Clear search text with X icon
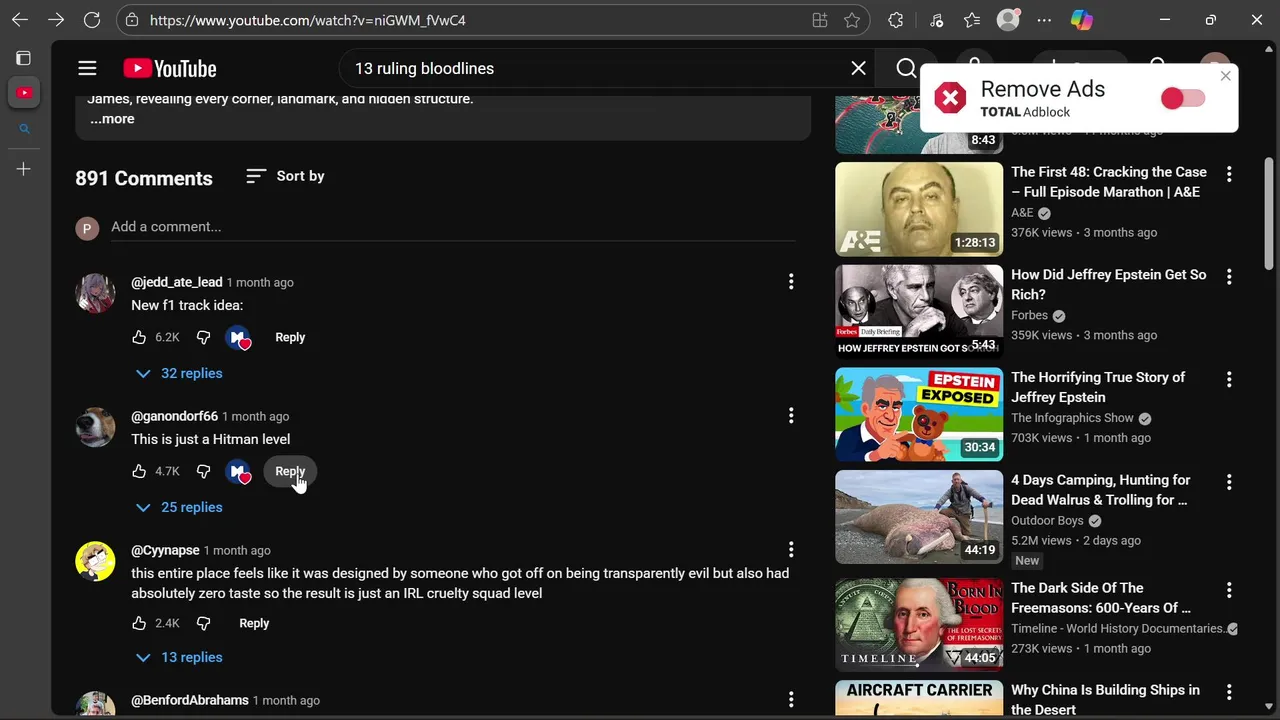The height and width of the screenshot is (720, 1280). 858,68
